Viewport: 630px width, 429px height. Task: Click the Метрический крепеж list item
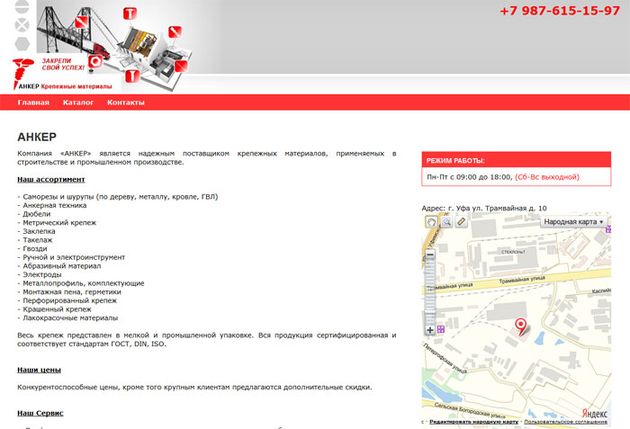click(57, 223)
